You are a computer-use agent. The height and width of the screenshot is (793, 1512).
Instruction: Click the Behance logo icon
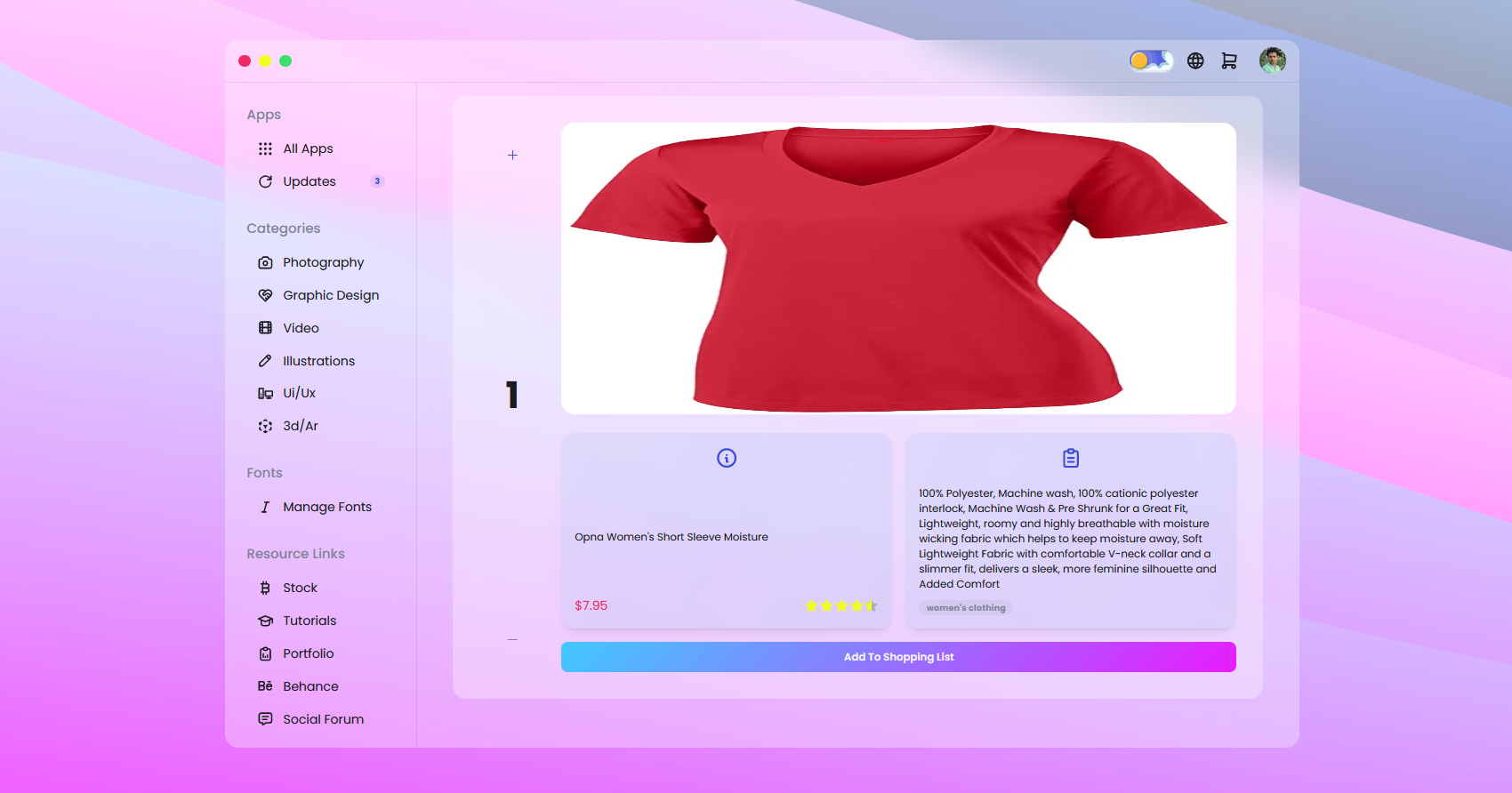[265, 686]
